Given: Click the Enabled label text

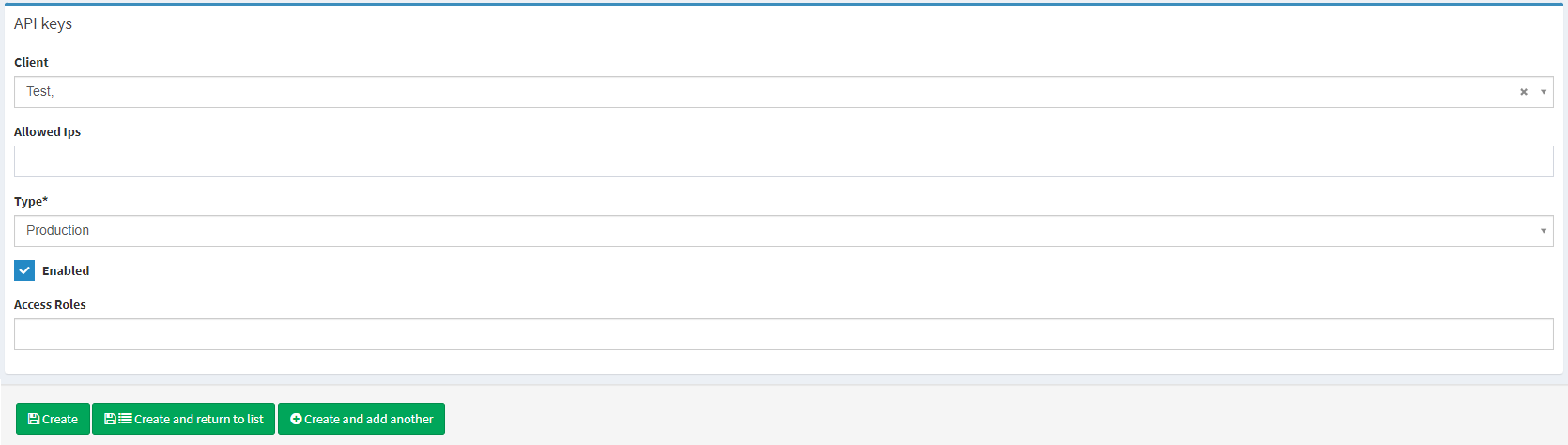Looking at the screenshot, I should click(x=66, y=271).
